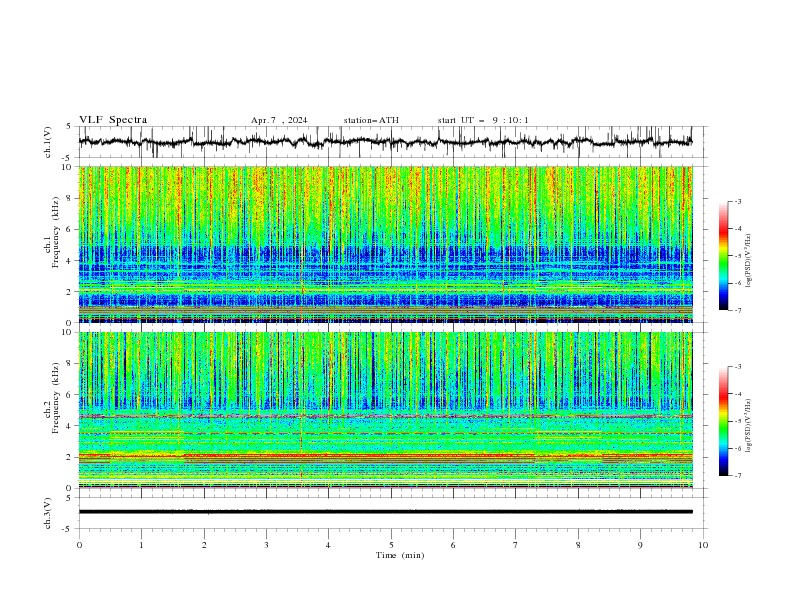Click the ch.1 waveform trace

[x=385, y=142]
